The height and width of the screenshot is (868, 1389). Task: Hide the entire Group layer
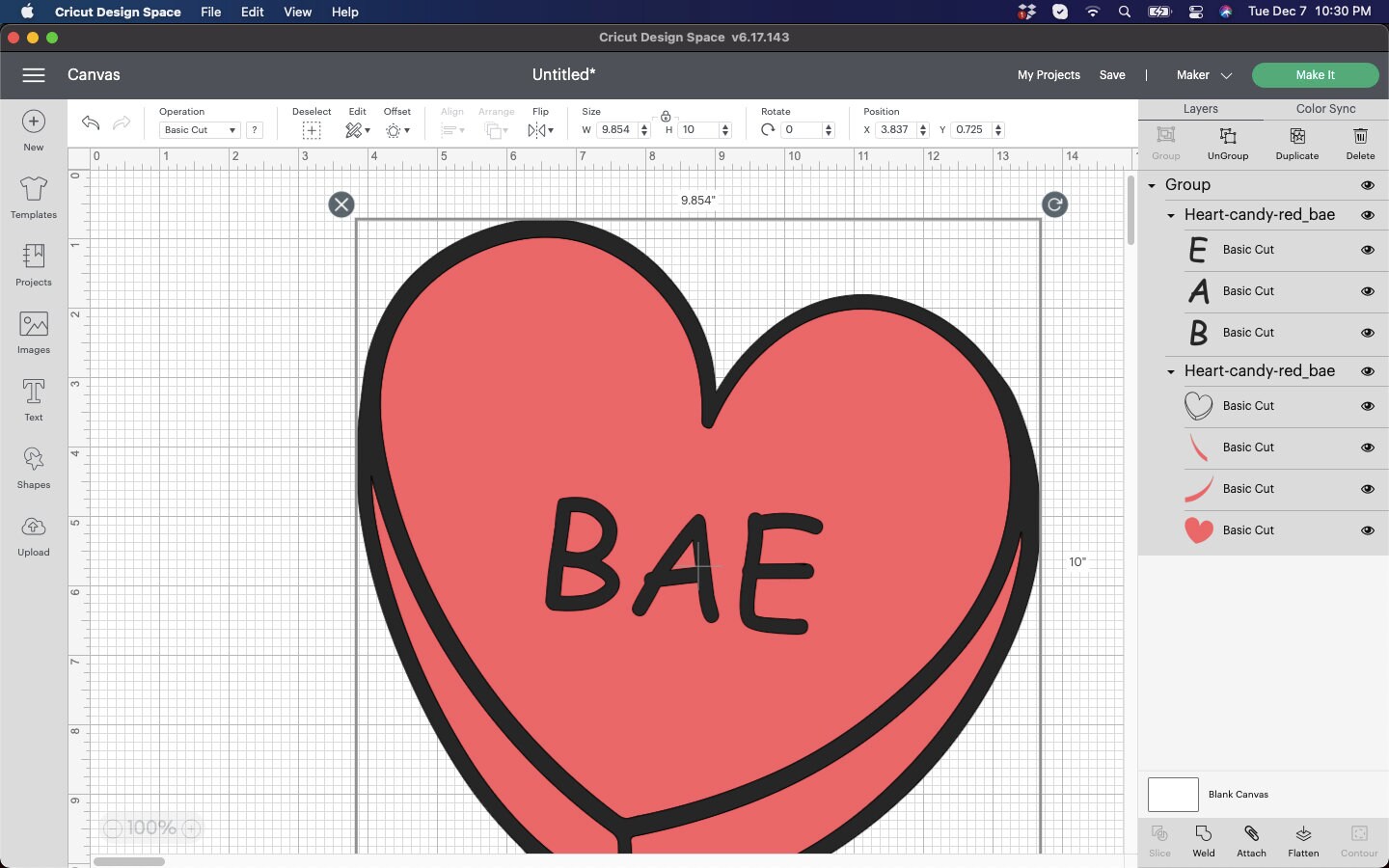coord(1368,185)
